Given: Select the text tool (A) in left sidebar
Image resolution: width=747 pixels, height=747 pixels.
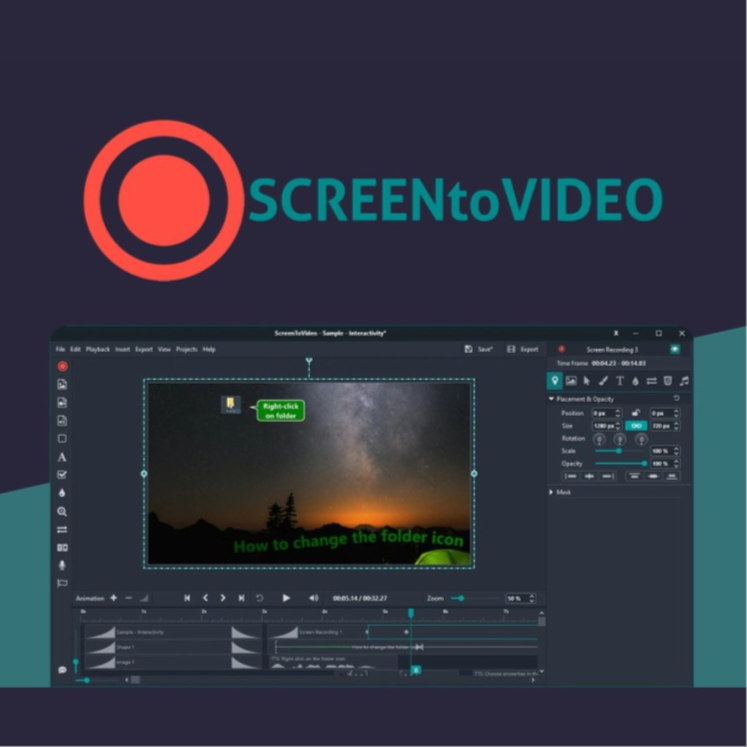Looking at the screenshot, I should click(62, 457).
